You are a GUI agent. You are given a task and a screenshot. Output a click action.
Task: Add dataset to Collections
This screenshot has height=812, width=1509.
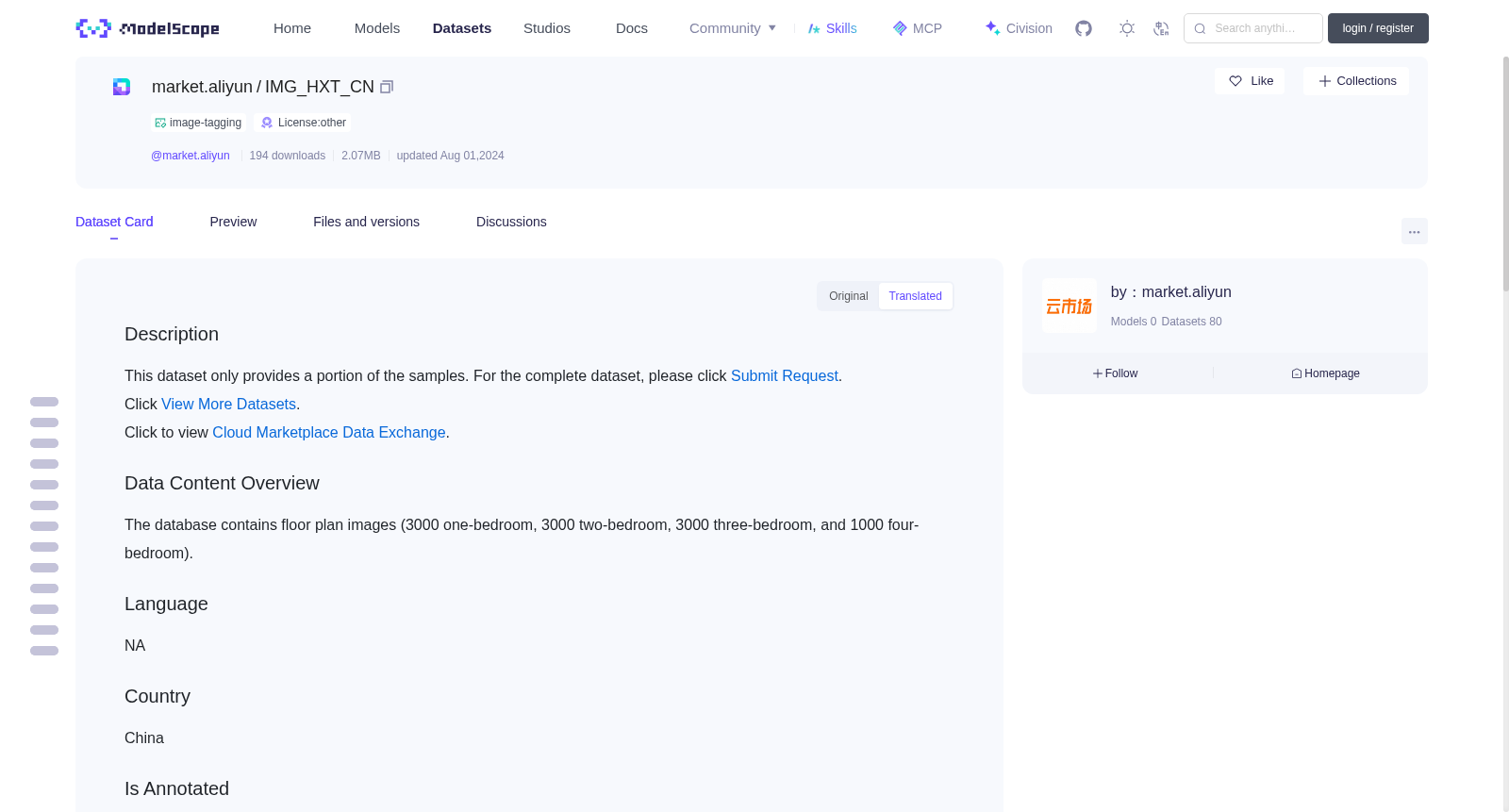[x=1356, y=81]
